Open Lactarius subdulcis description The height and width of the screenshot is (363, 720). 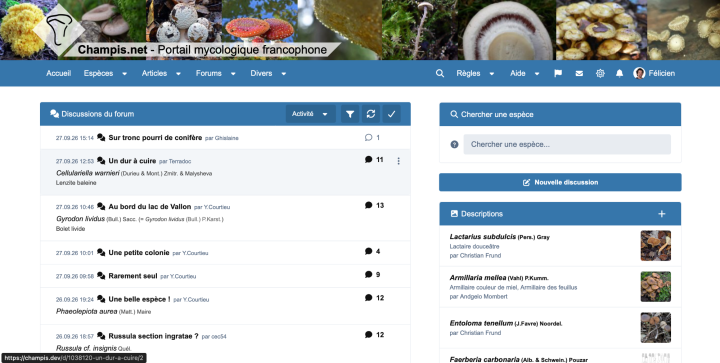click(x=483, y=237)
